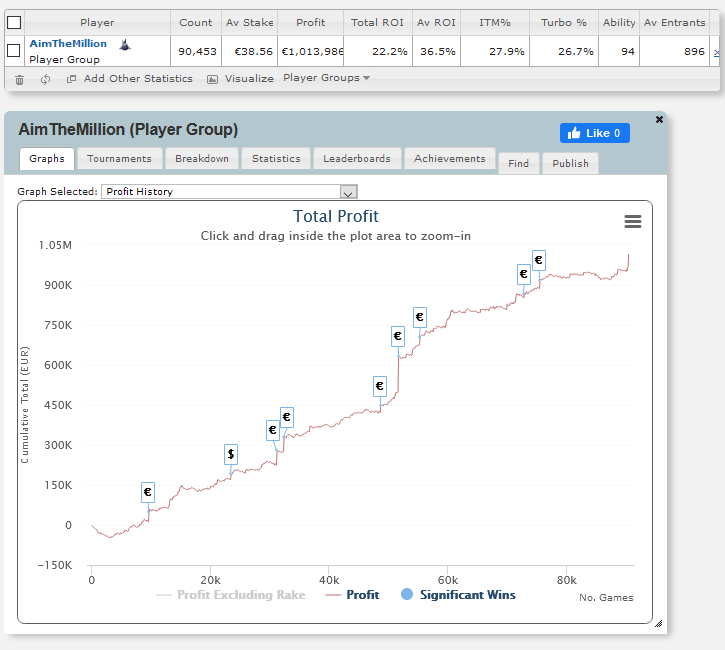Toggle Significant Wins legend series

[458, 595]
